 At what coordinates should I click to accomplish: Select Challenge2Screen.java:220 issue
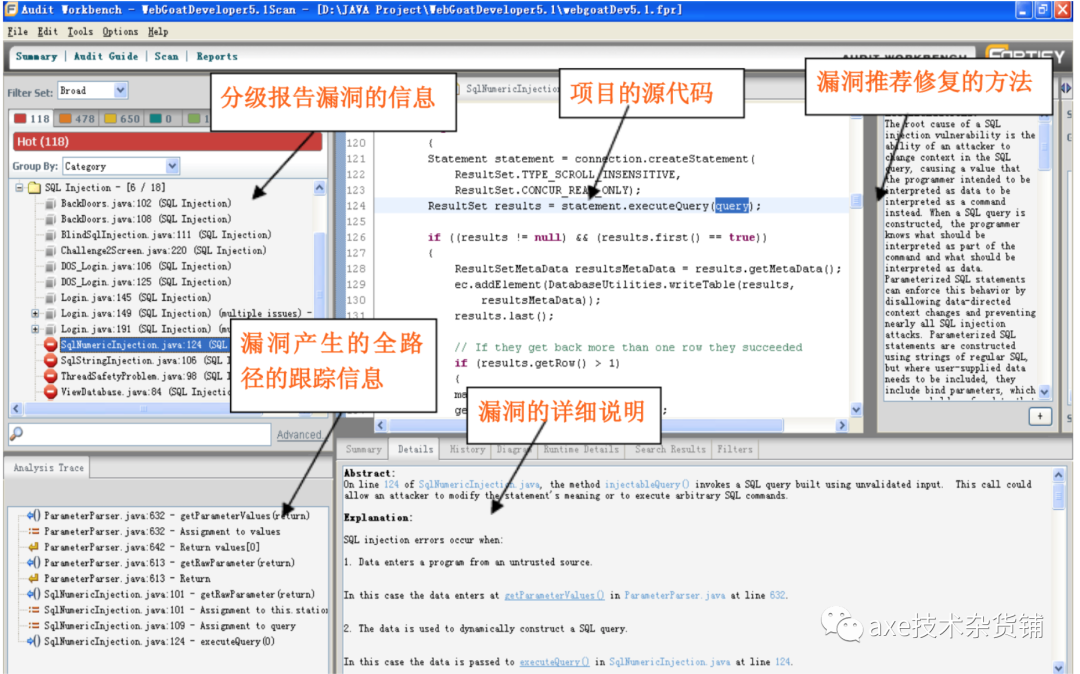[163, 251]
